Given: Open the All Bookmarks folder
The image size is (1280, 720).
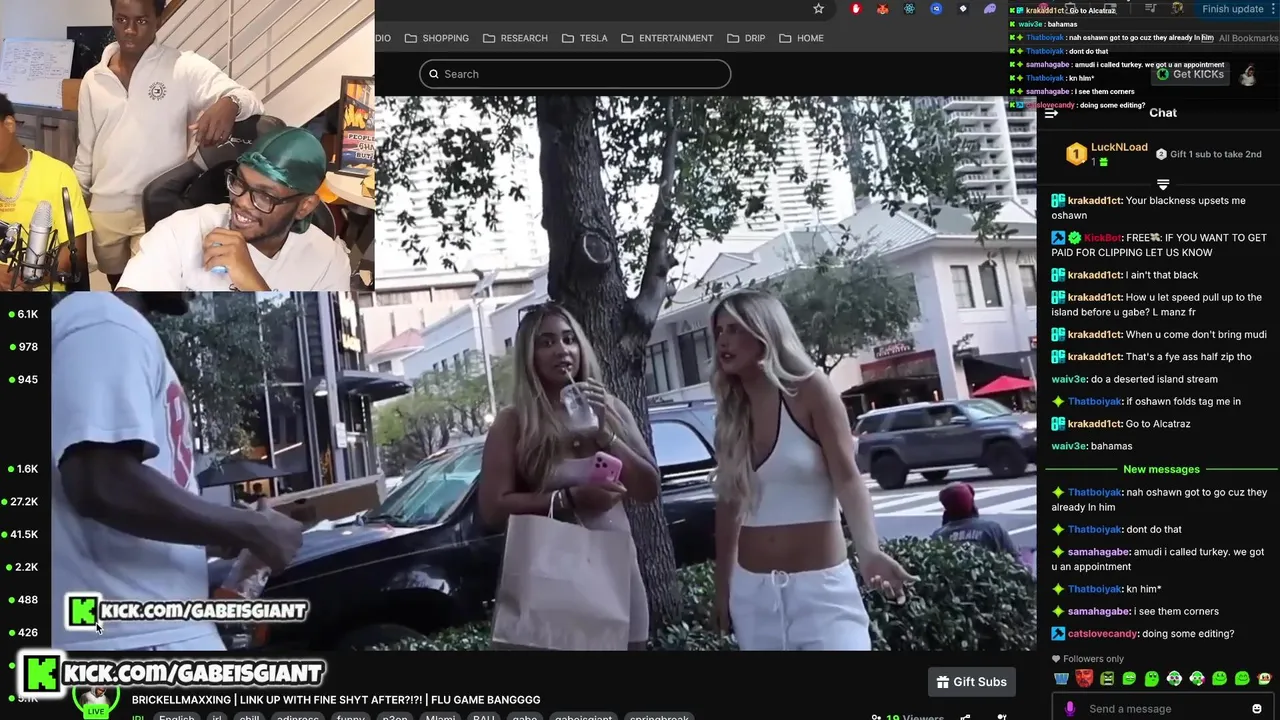Looking at the screenshot, I should (x=1240, y=38).
